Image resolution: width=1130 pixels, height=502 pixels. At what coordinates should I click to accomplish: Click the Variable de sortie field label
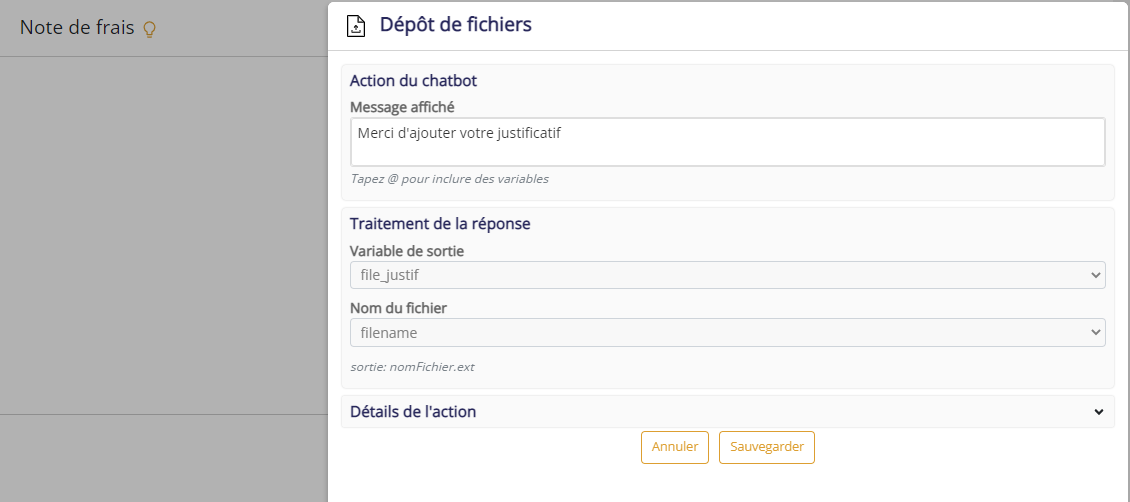(407, 251)
